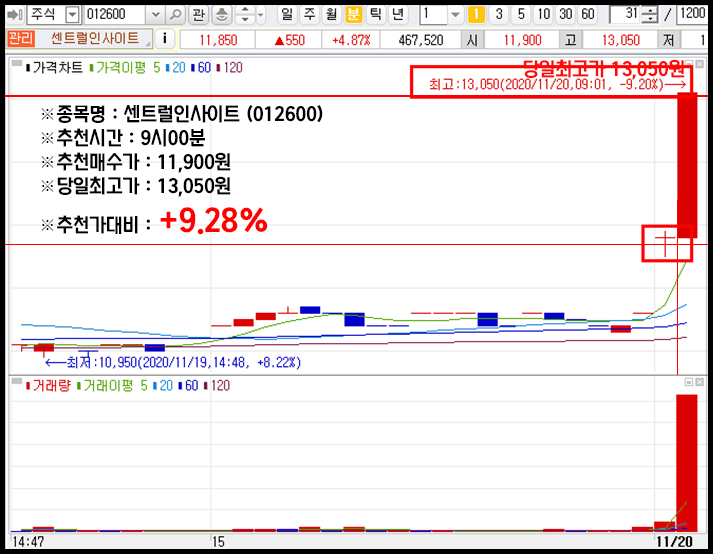
Task: Click the open price value 11,900
Action: (522, 40)
